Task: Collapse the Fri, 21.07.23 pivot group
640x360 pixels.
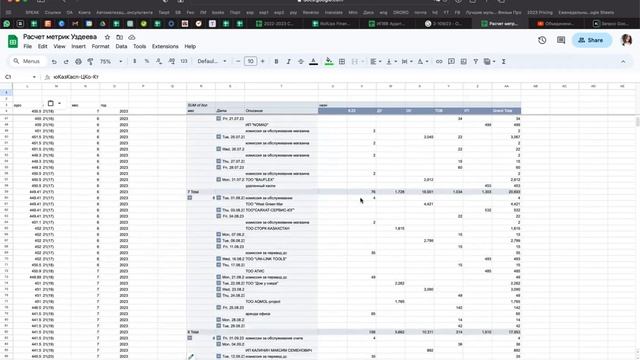Action: pos(218,118)
